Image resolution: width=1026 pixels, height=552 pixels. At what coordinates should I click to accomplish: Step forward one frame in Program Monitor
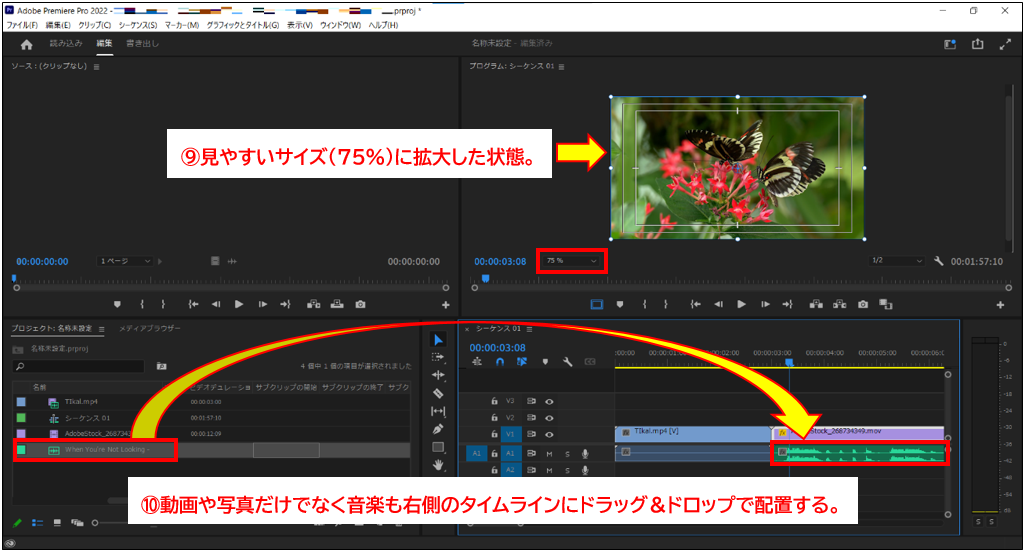point(765,304)
